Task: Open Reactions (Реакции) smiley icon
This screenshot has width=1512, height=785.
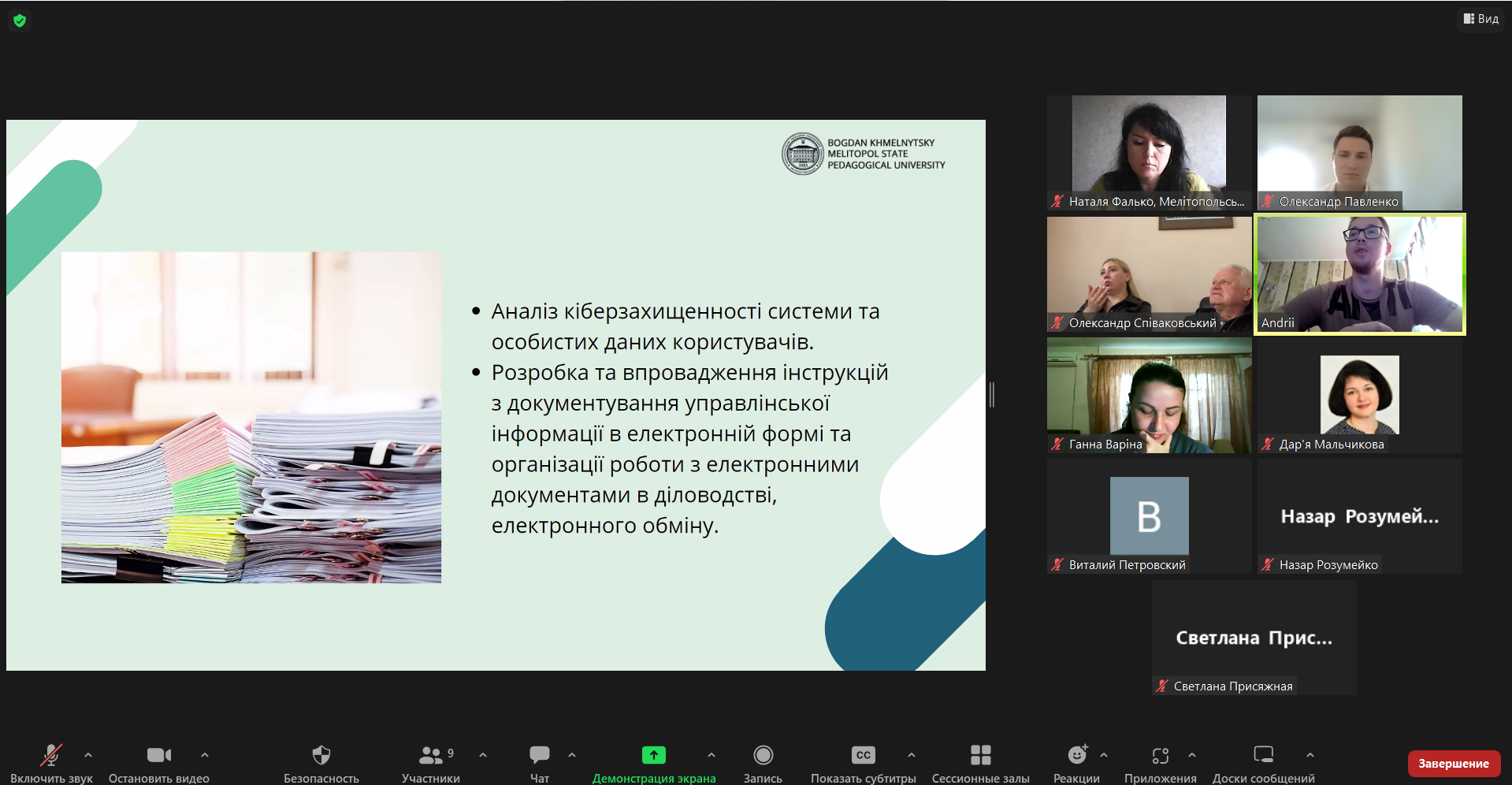Action: [1076, 755]
